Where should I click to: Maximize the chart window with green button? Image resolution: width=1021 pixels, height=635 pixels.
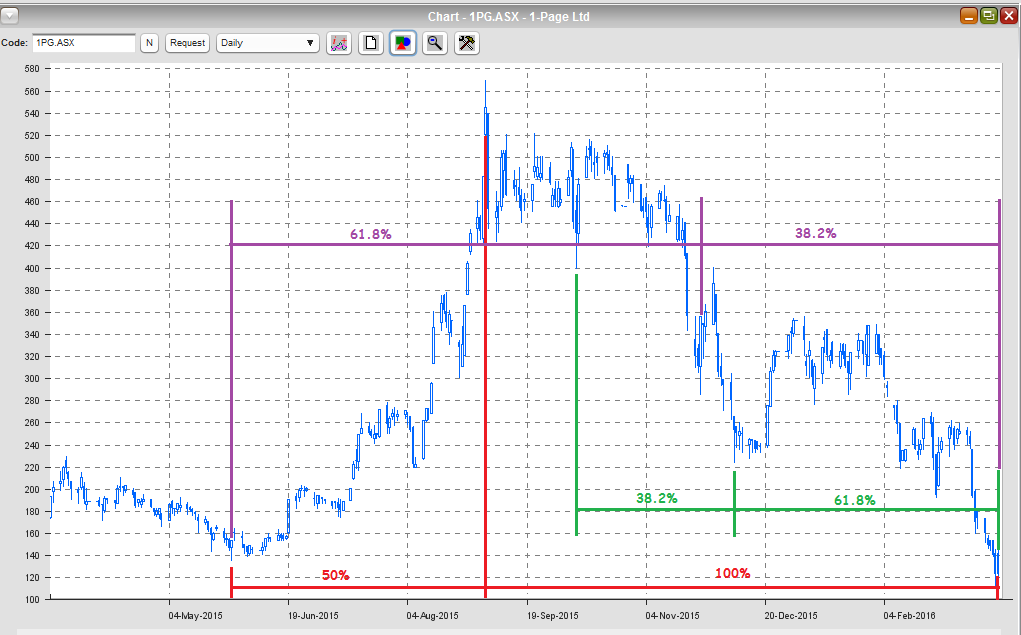click(x=988, y=16)
